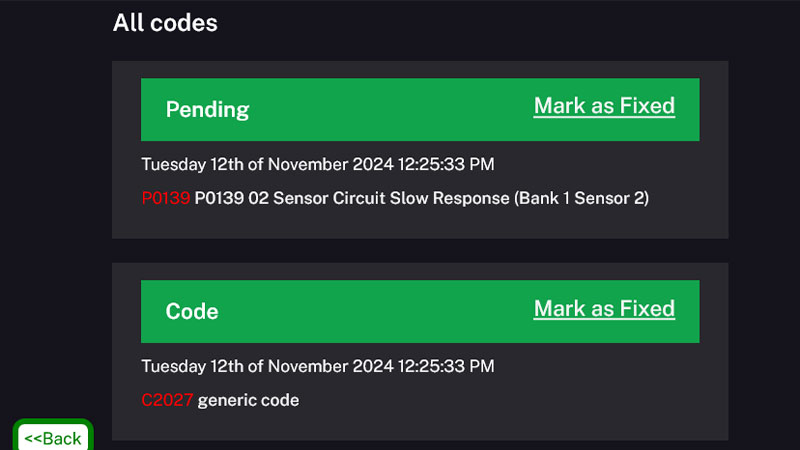Mark the Pending P0139 code as fixed
Viewport: 800px width, 450px height.
click(604, 106)
